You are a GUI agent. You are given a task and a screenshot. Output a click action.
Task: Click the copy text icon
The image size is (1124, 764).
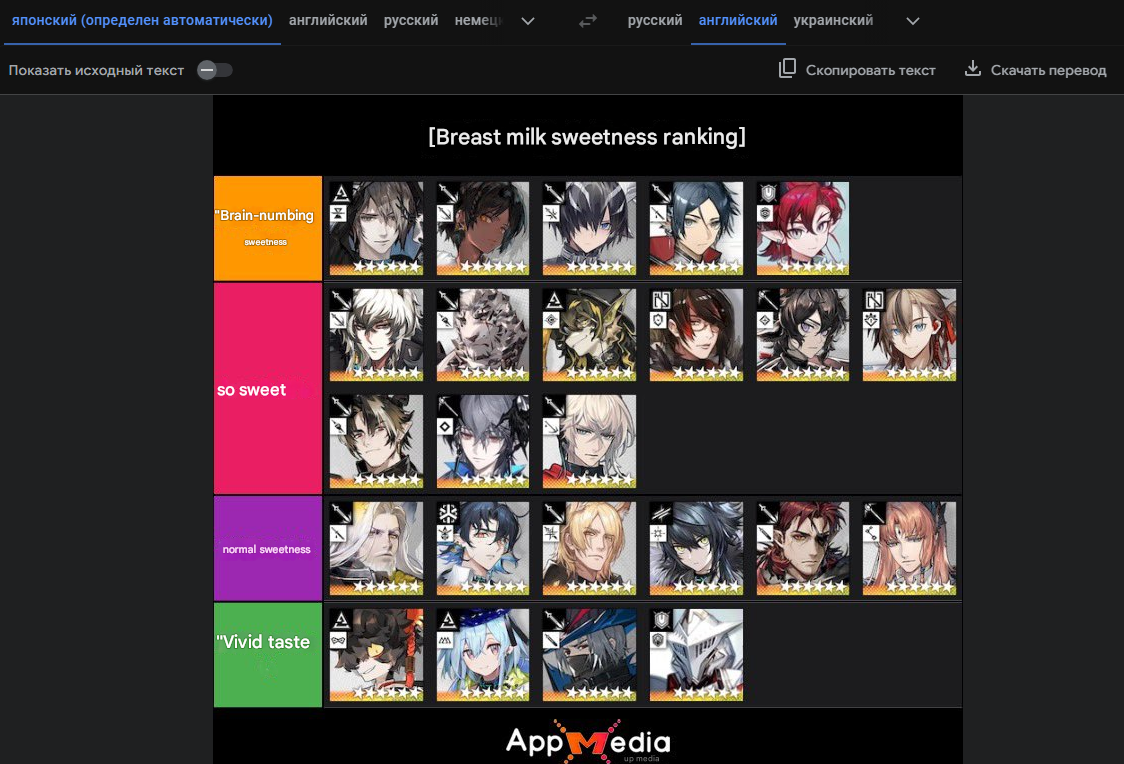(787, 69)
